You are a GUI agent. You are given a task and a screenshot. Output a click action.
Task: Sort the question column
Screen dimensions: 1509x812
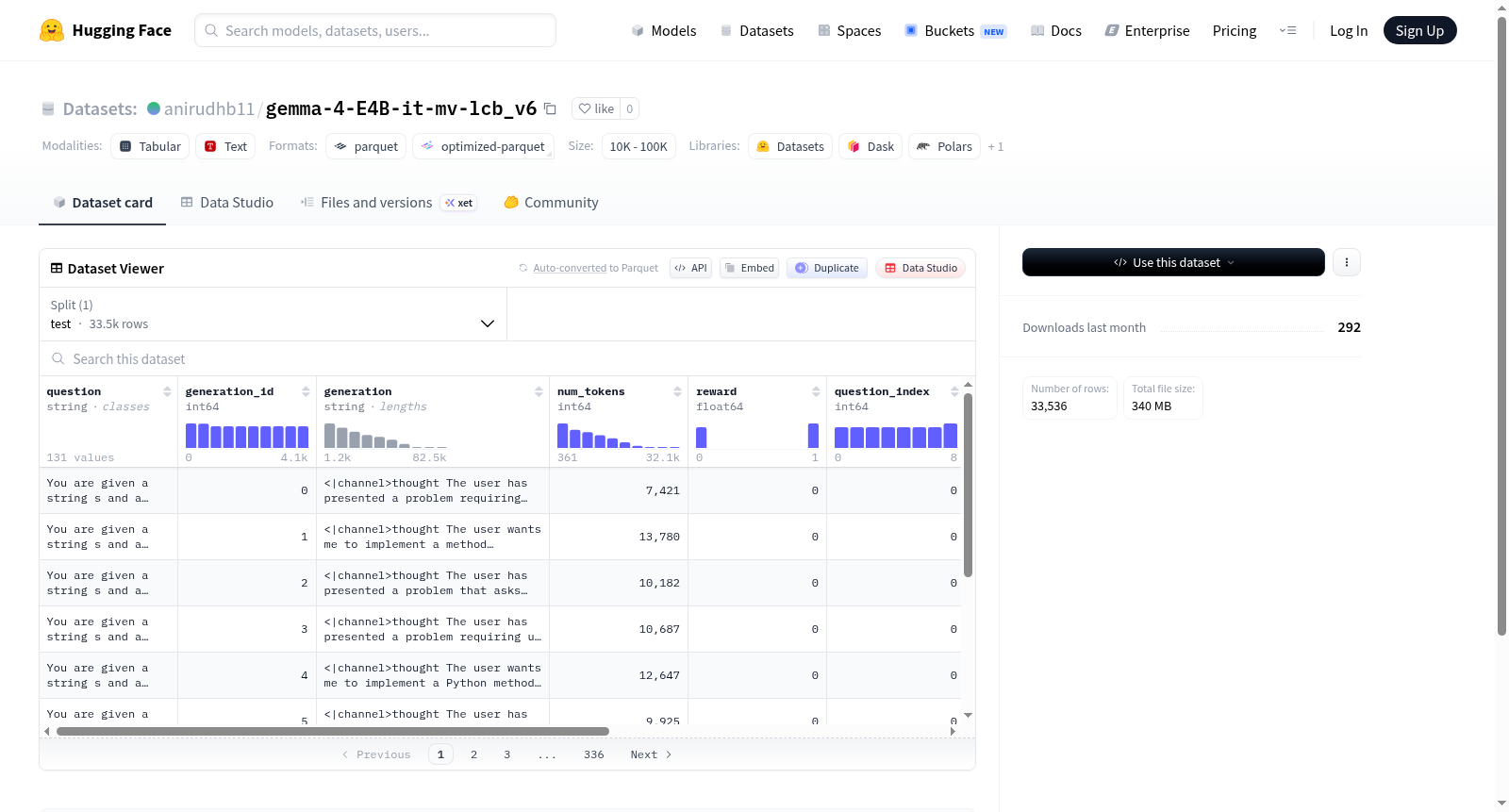(167, 391)
